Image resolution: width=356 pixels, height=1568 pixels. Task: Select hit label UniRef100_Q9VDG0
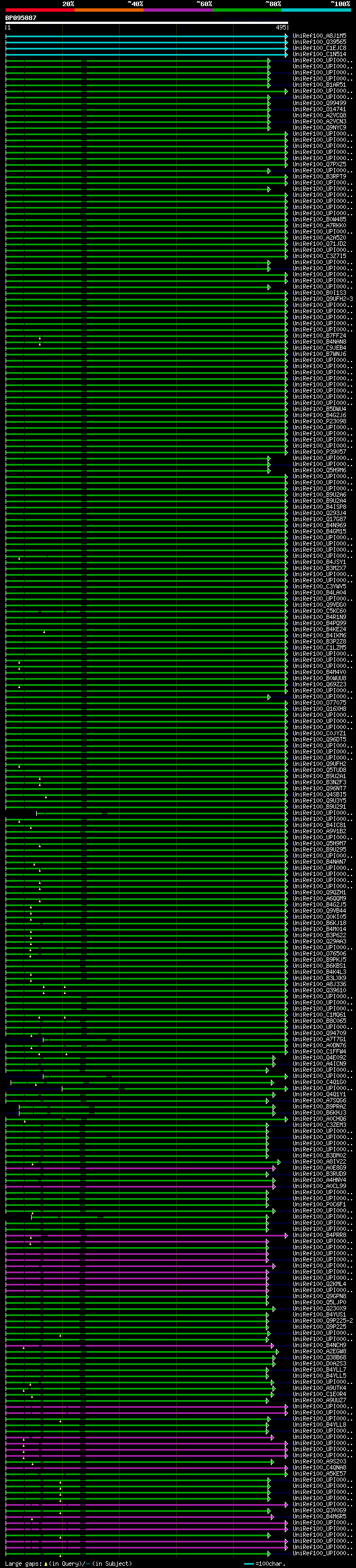(319, 605)
